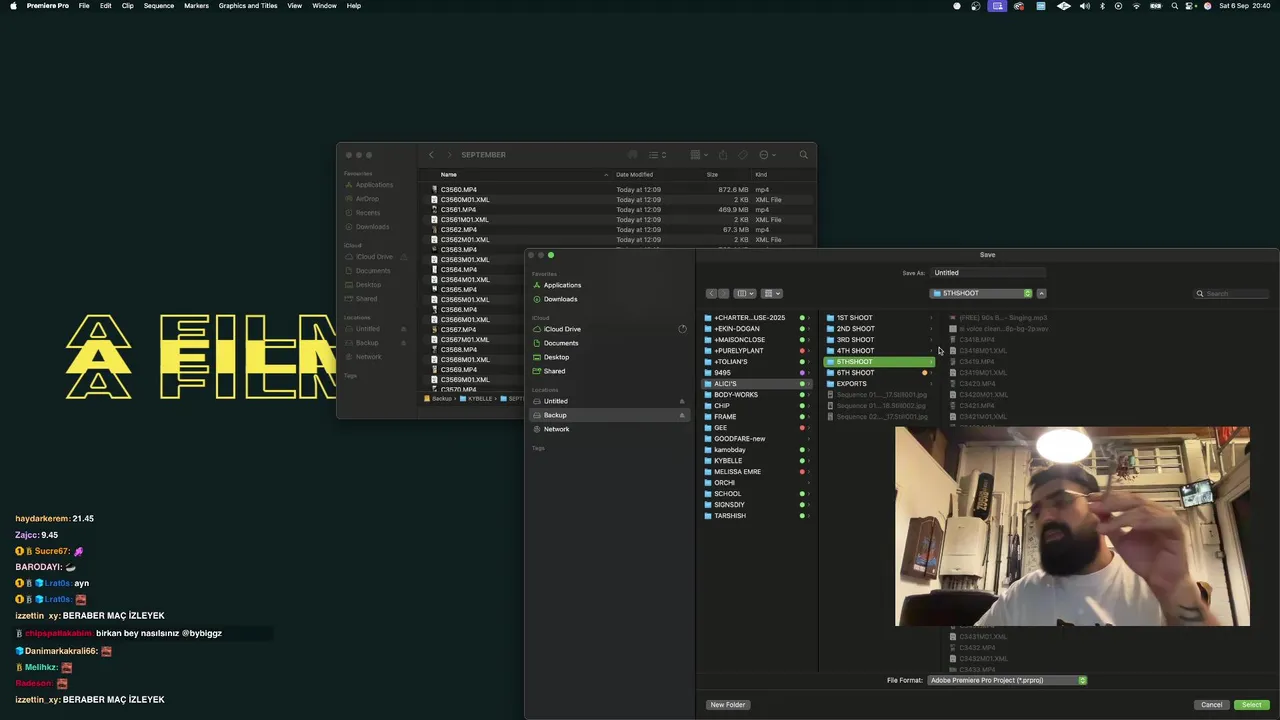Open column view options in Save dialog
1280x720 pixels.
(x=745, y=293)
